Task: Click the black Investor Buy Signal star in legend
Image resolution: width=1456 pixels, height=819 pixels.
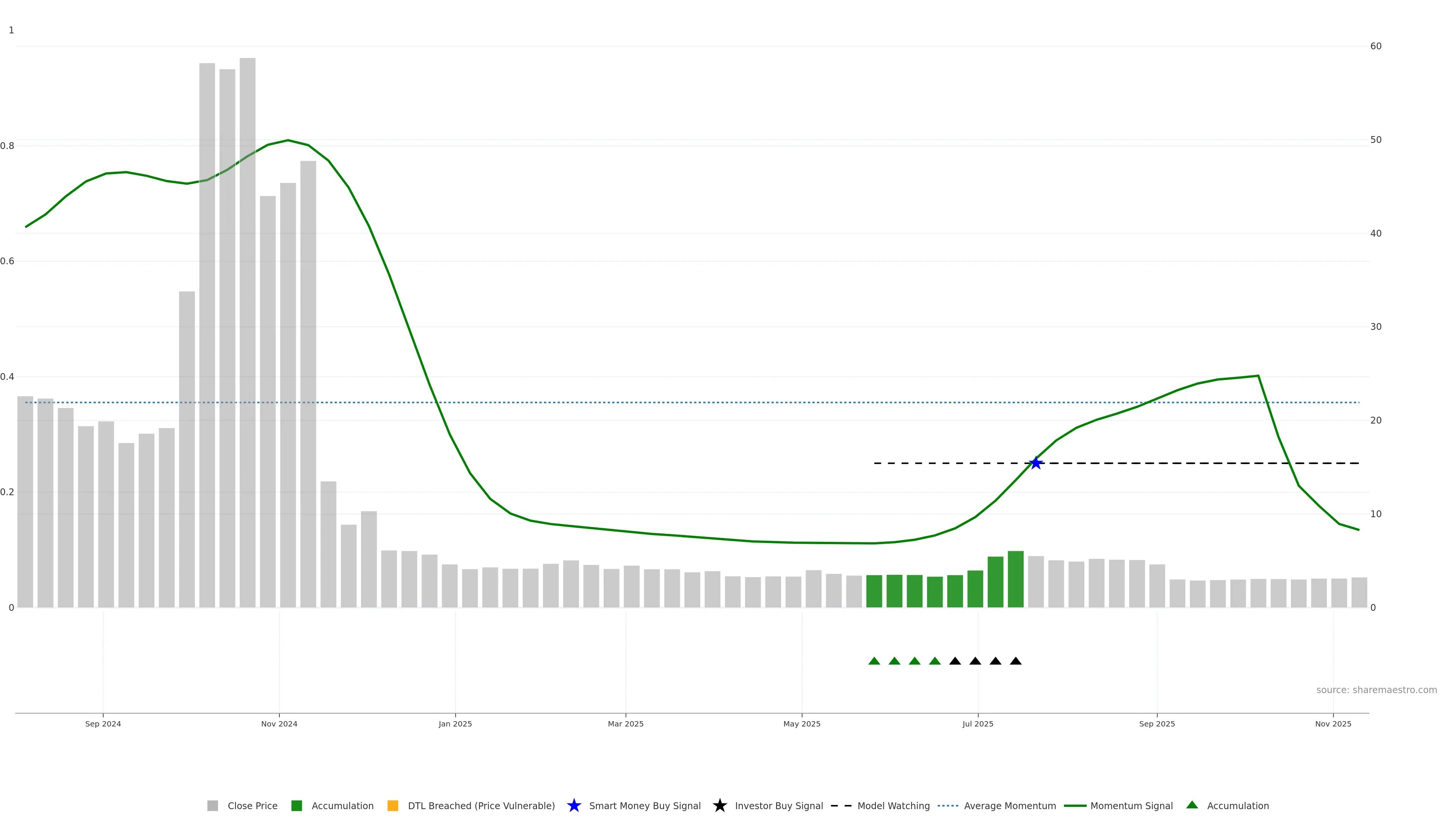Action: [x=720, y=805]
